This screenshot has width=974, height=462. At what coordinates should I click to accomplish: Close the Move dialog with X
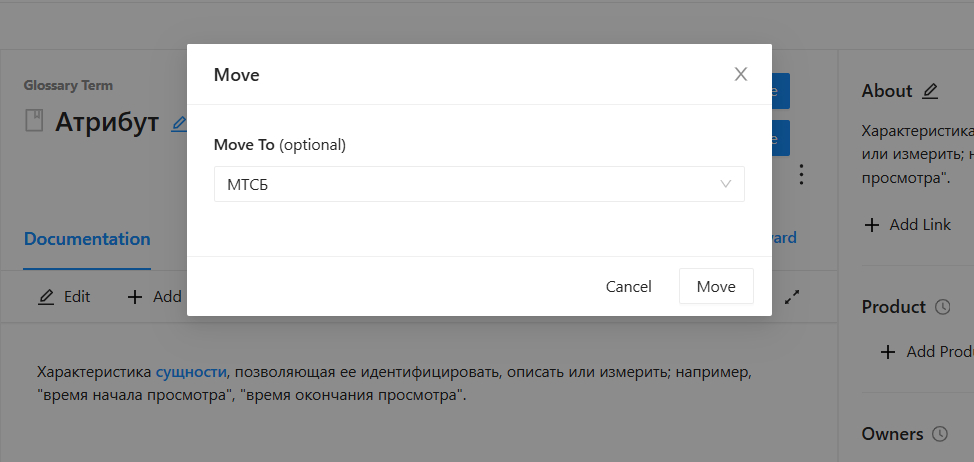(741, 74)
